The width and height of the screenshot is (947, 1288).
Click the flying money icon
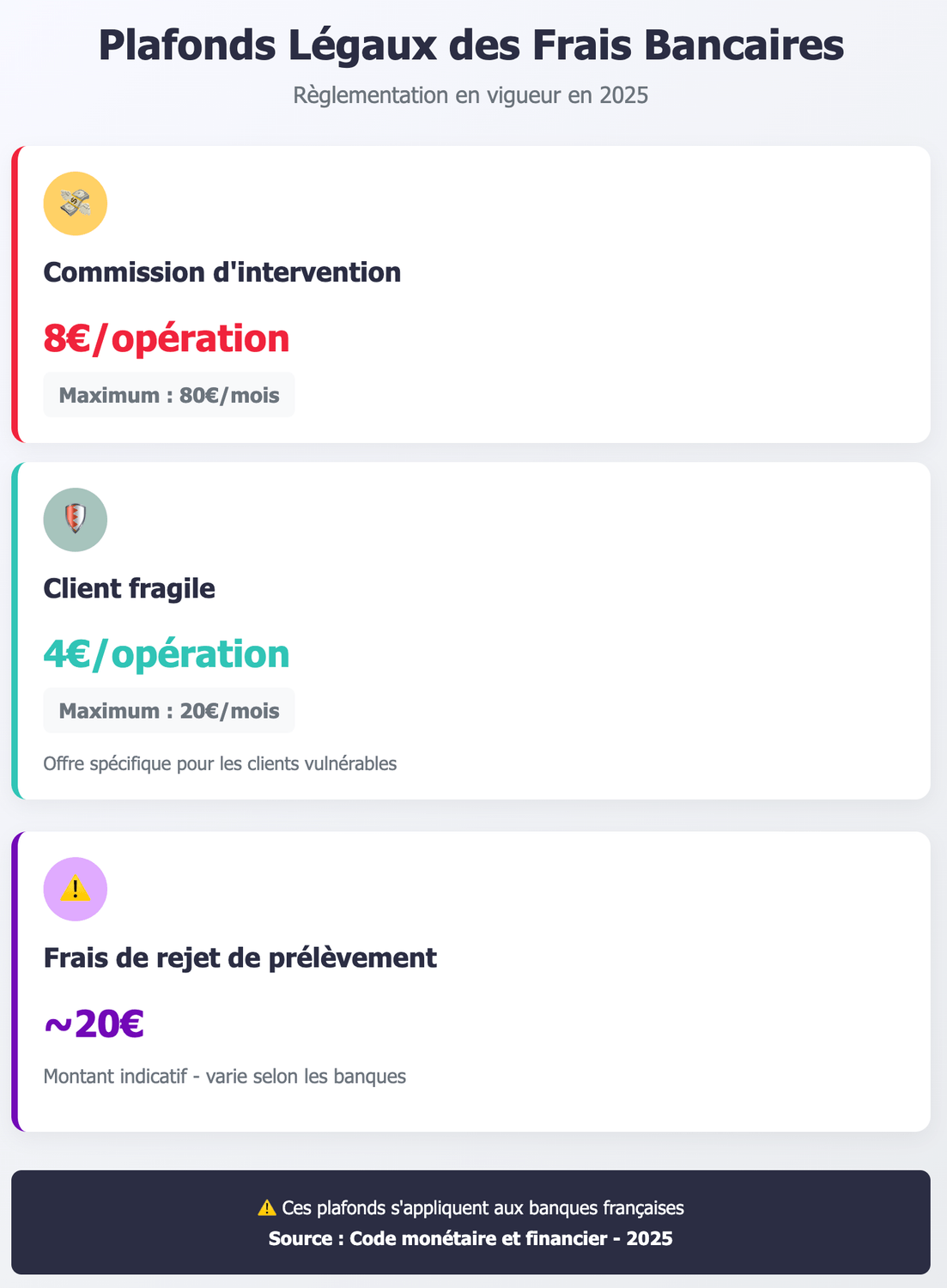76,204
